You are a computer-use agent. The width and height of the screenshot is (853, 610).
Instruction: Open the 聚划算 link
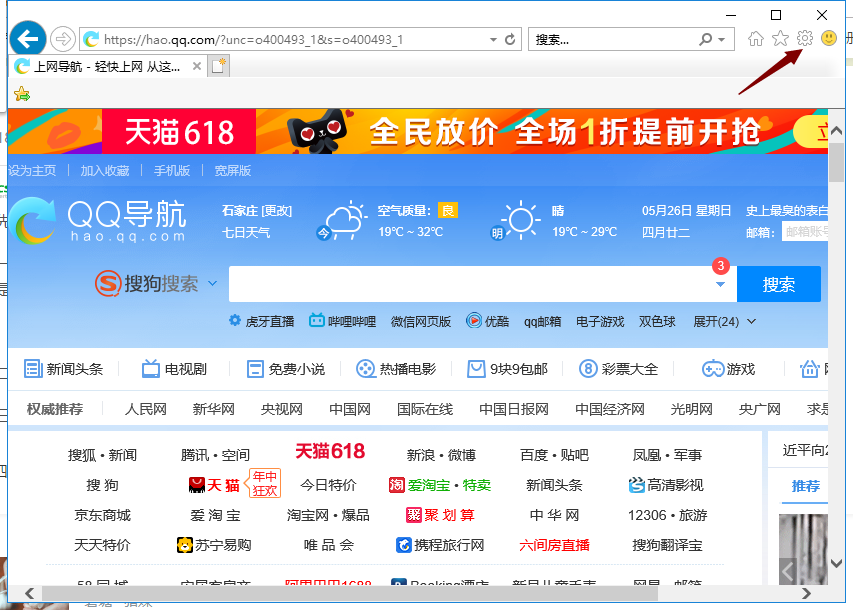pos(441,515)
